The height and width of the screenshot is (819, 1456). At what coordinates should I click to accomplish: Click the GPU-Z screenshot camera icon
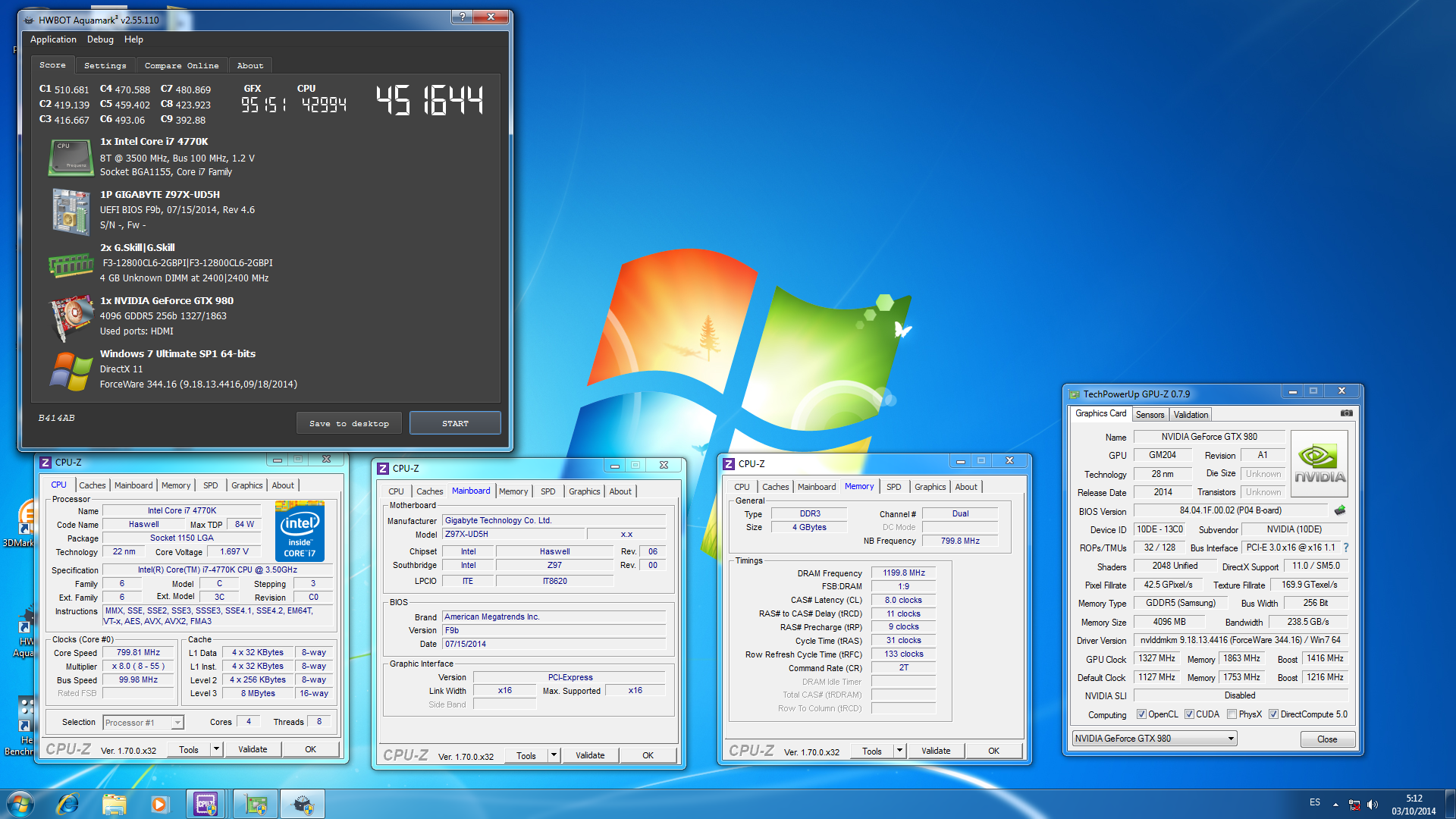[1346, 413]
